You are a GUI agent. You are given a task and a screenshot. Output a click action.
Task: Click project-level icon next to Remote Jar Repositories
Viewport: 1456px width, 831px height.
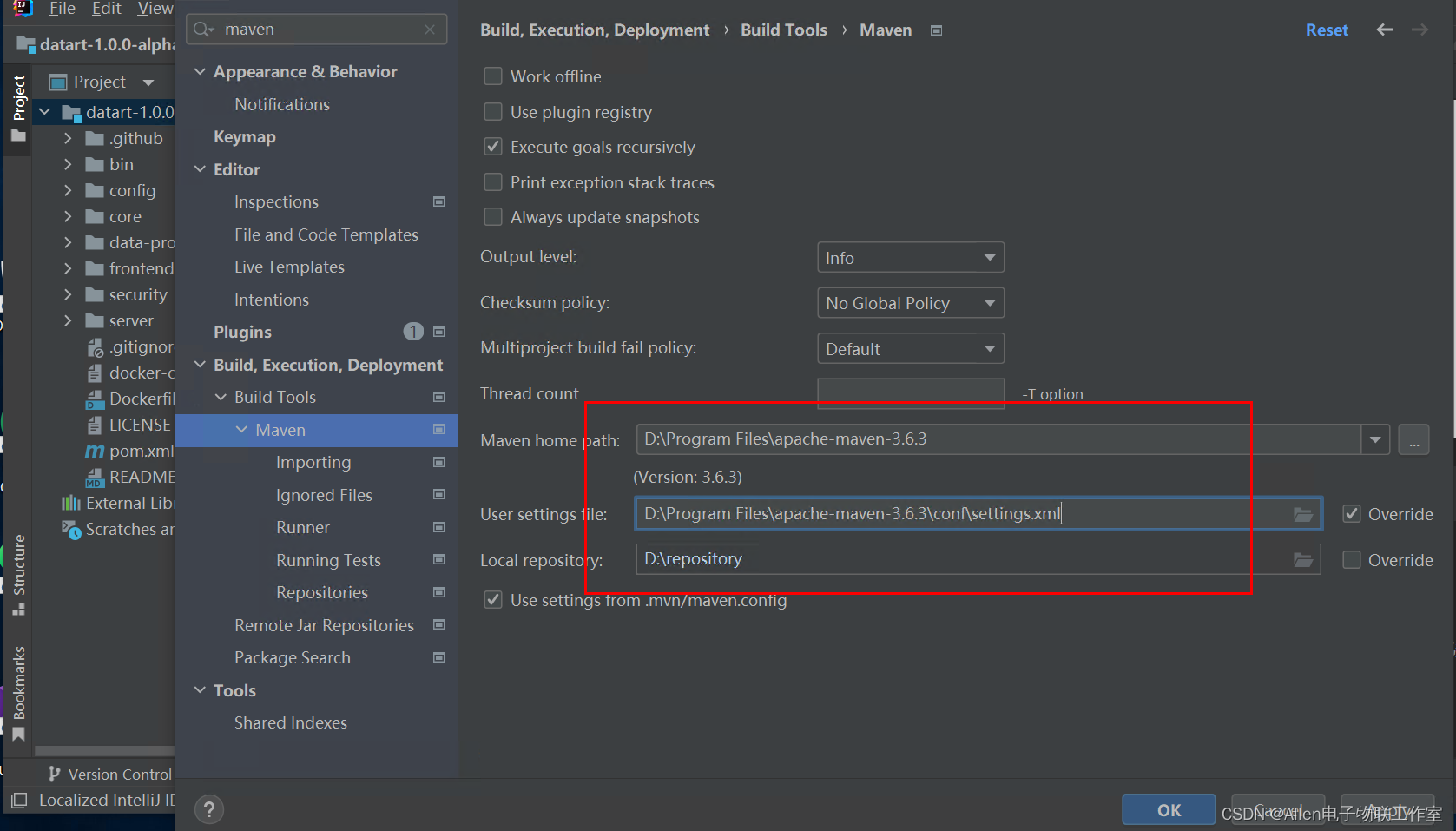coord(438,625)
